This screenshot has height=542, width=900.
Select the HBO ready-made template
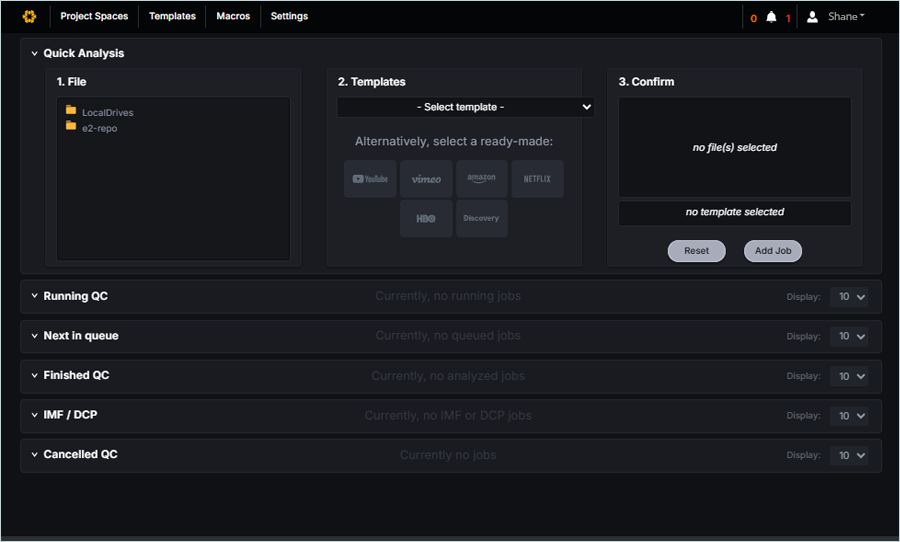(x=426, y=218)
